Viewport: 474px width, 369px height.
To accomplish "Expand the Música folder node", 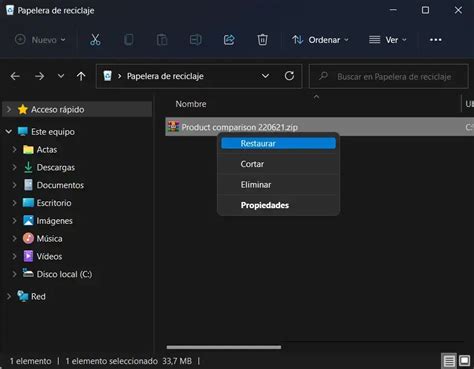I will (14, 238).
